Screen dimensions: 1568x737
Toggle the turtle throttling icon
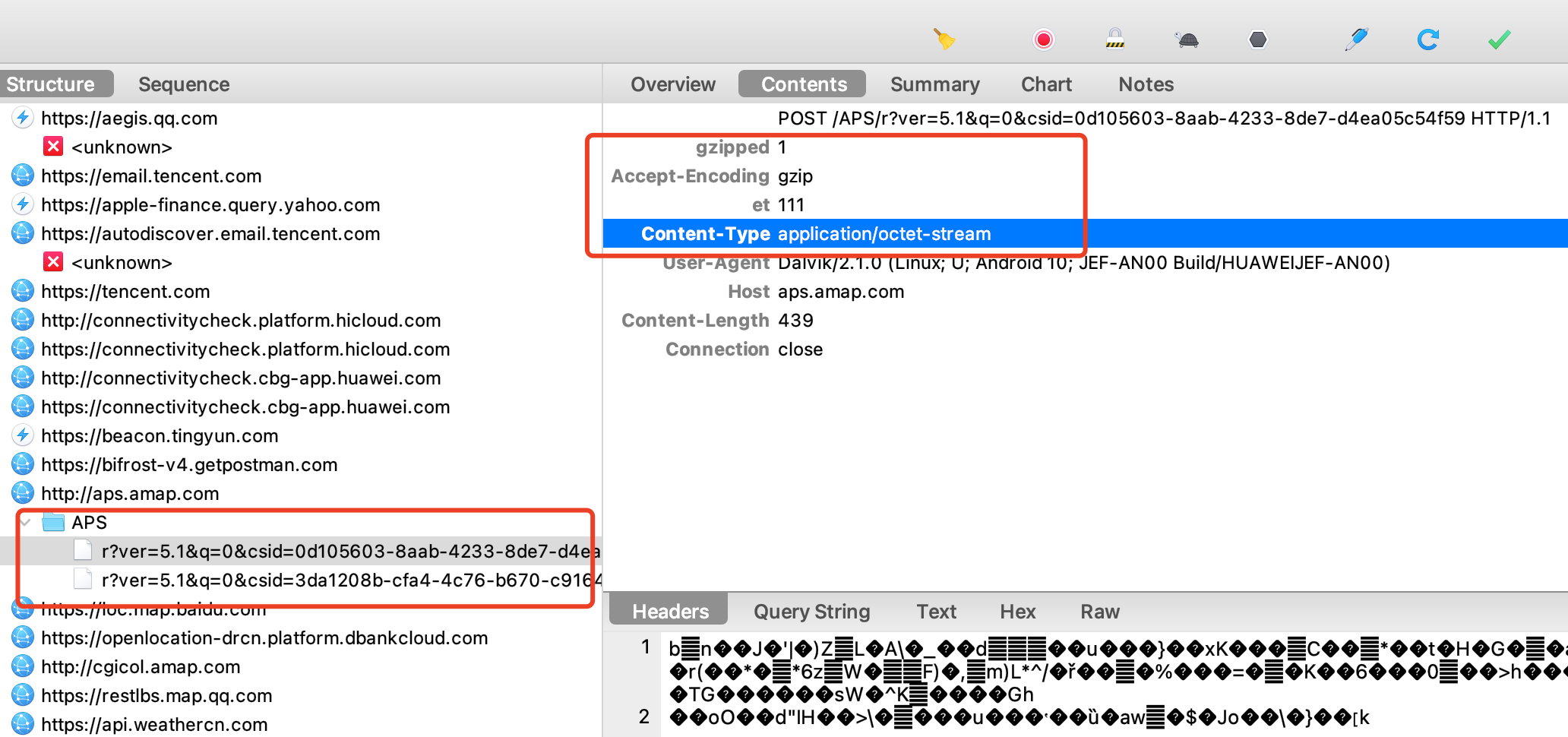click(1187, 40)
